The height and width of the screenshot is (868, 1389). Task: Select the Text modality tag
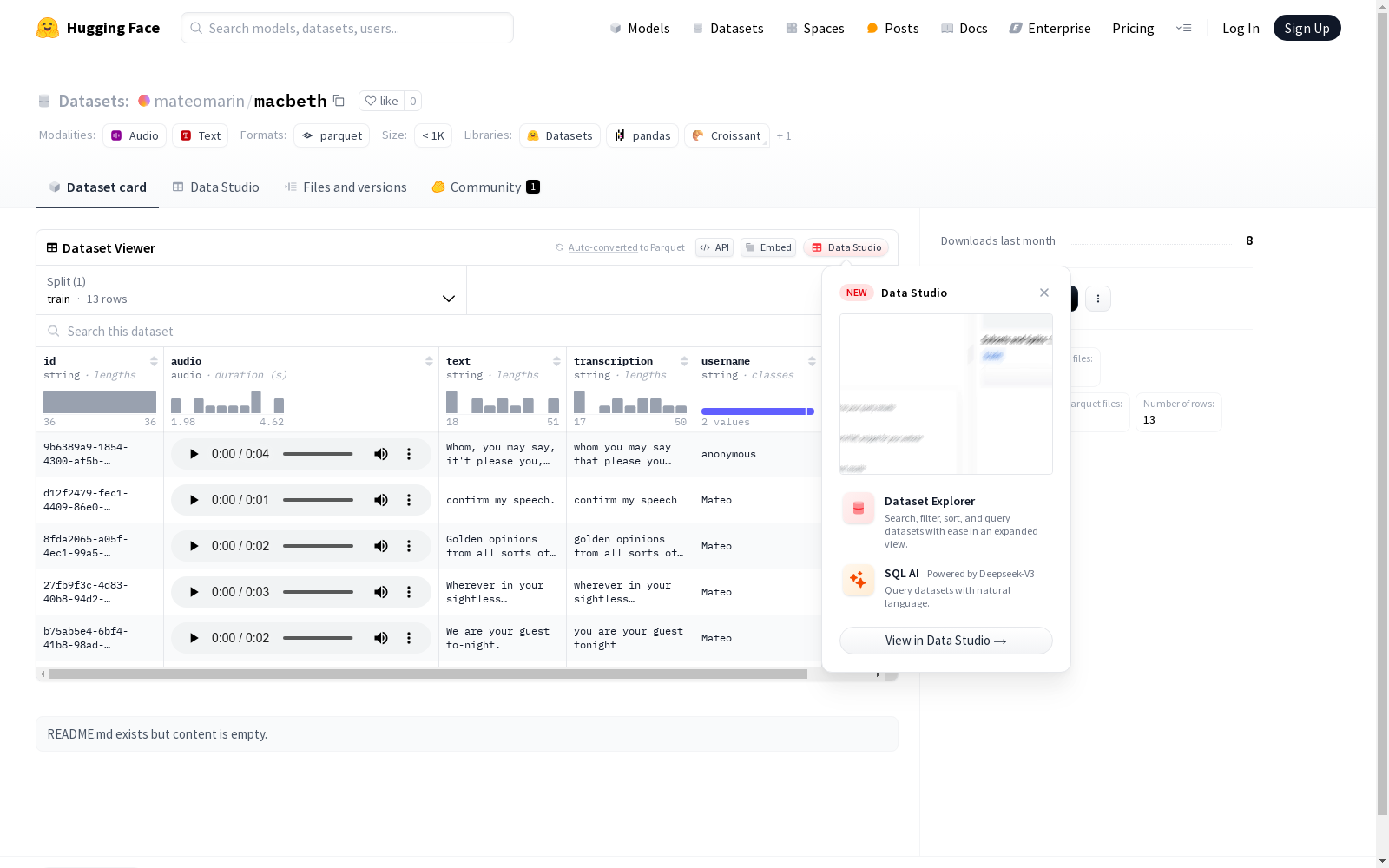click(201, 135)
